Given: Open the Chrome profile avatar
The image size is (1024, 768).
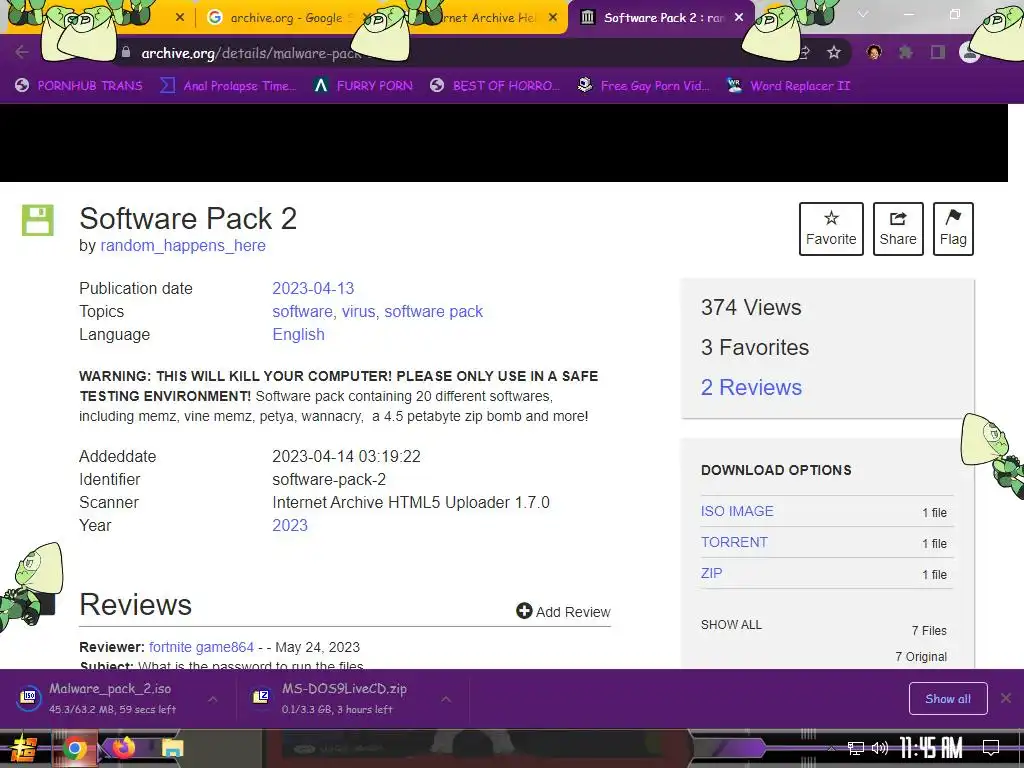Looking at the screenshot, I should pos(968,52).
